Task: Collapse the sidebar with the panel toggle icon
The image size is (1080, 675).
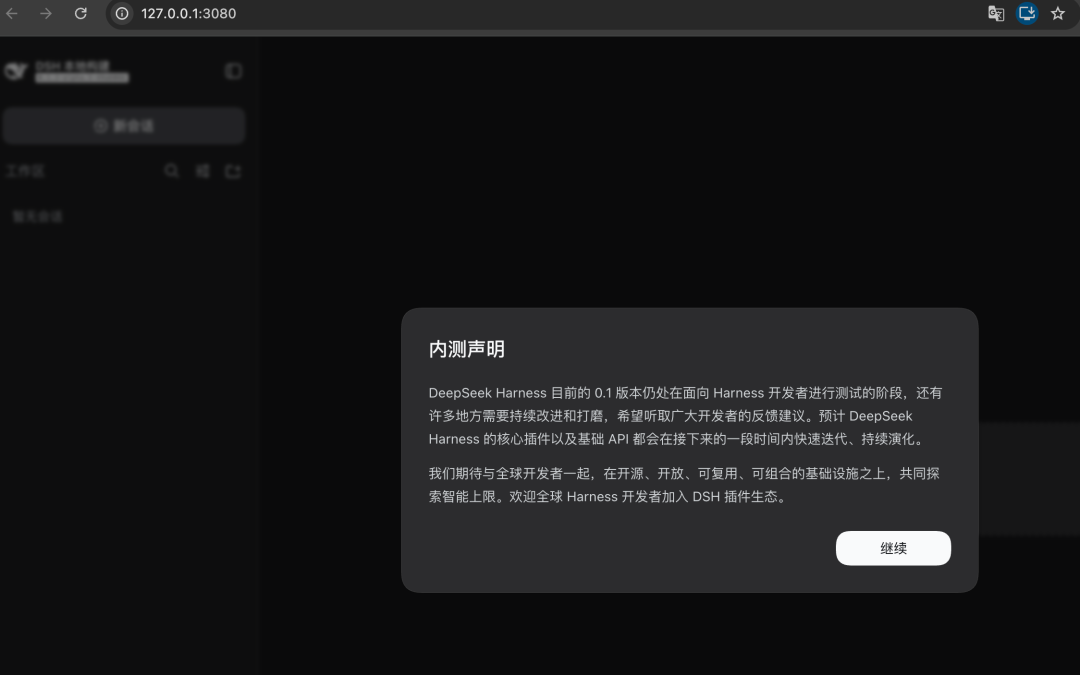Action: (x=233, y=71)
